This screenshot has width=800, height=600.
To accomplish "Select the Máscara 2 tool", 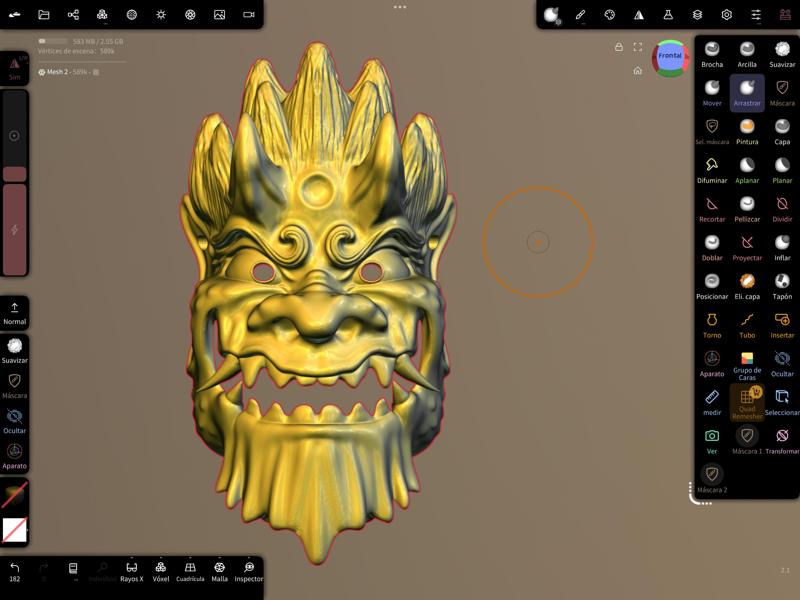I will (x=712, y=481).
